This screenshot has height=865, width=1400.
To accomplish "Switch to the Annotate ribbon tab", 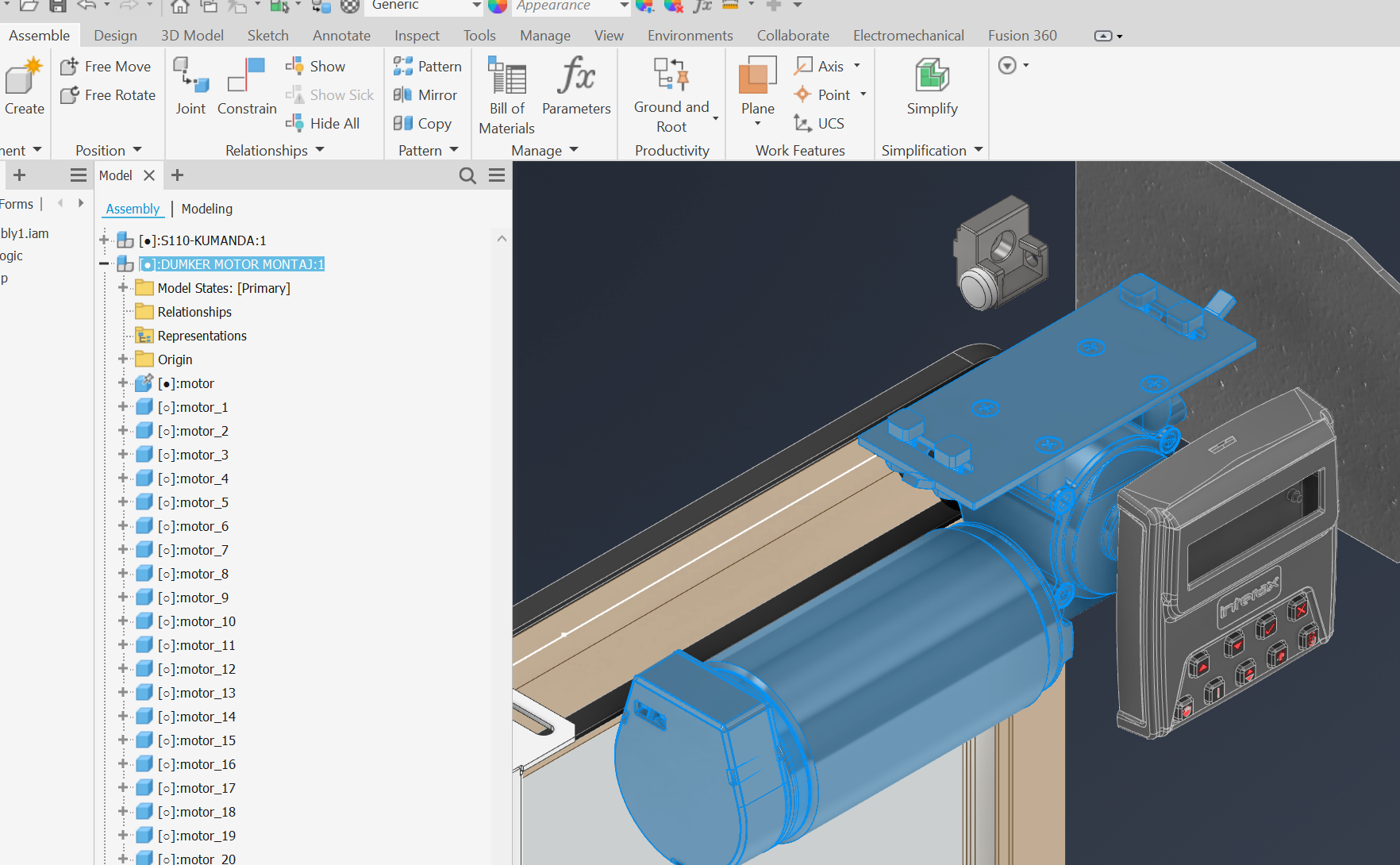I will coord(340,35).
